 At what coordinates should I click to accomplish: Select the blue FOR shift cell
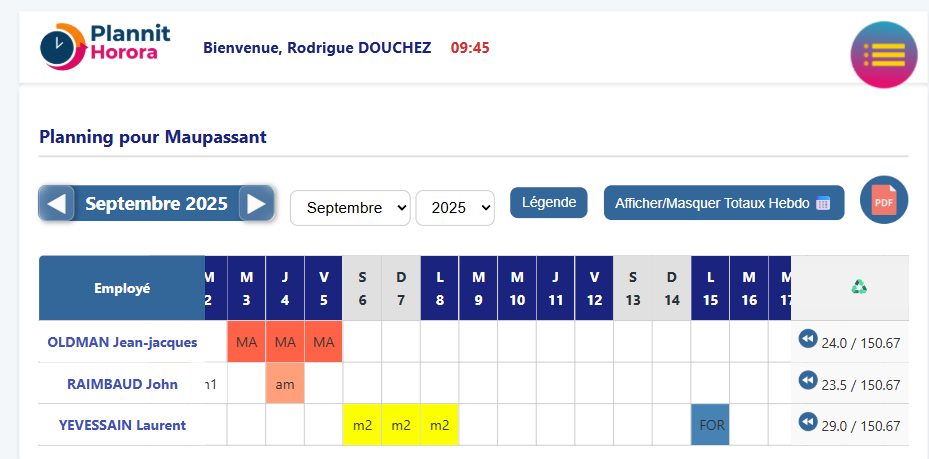pos(711,425)
